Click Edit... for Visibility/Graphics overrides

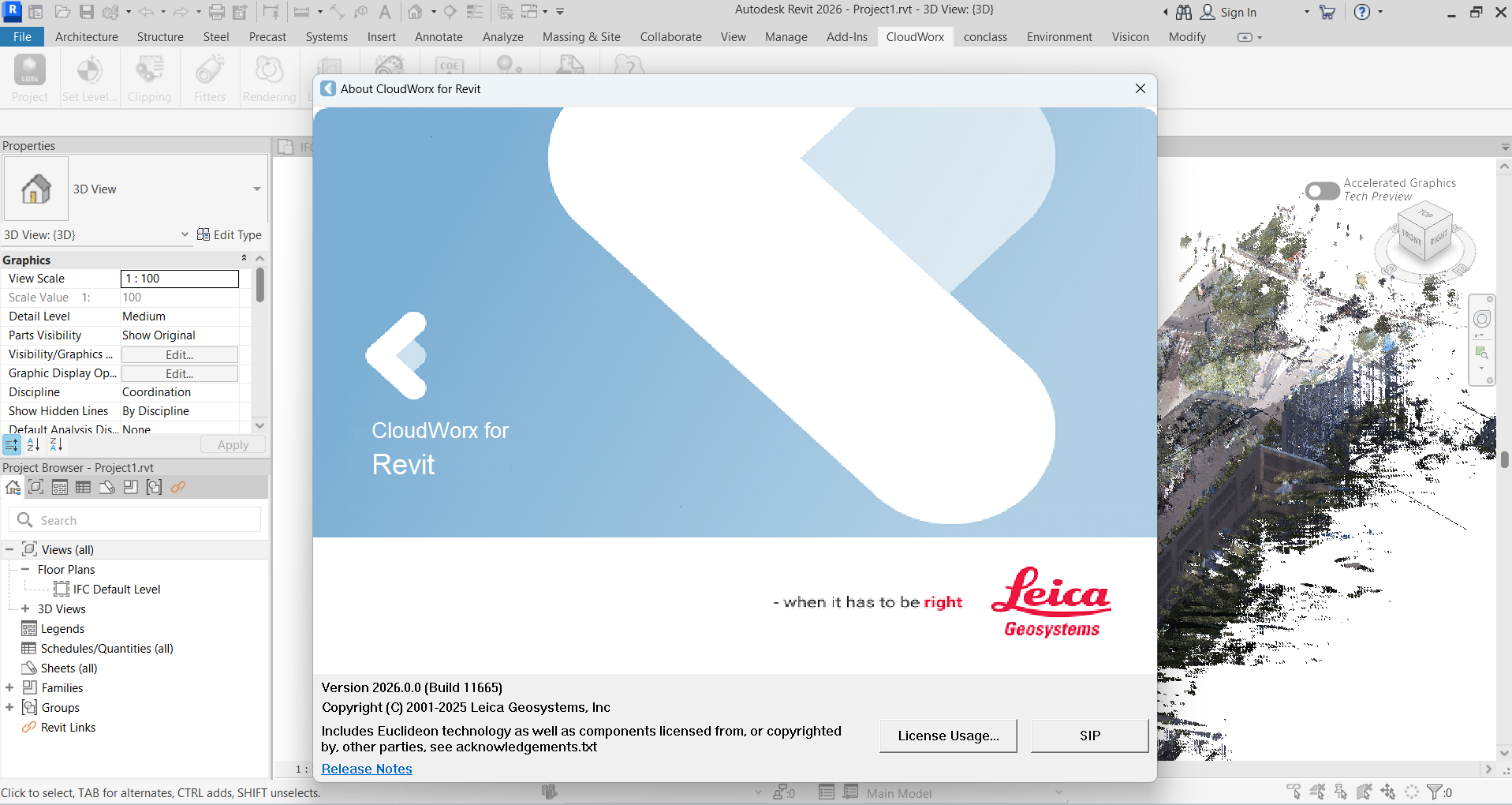click(x=179, y=354)
